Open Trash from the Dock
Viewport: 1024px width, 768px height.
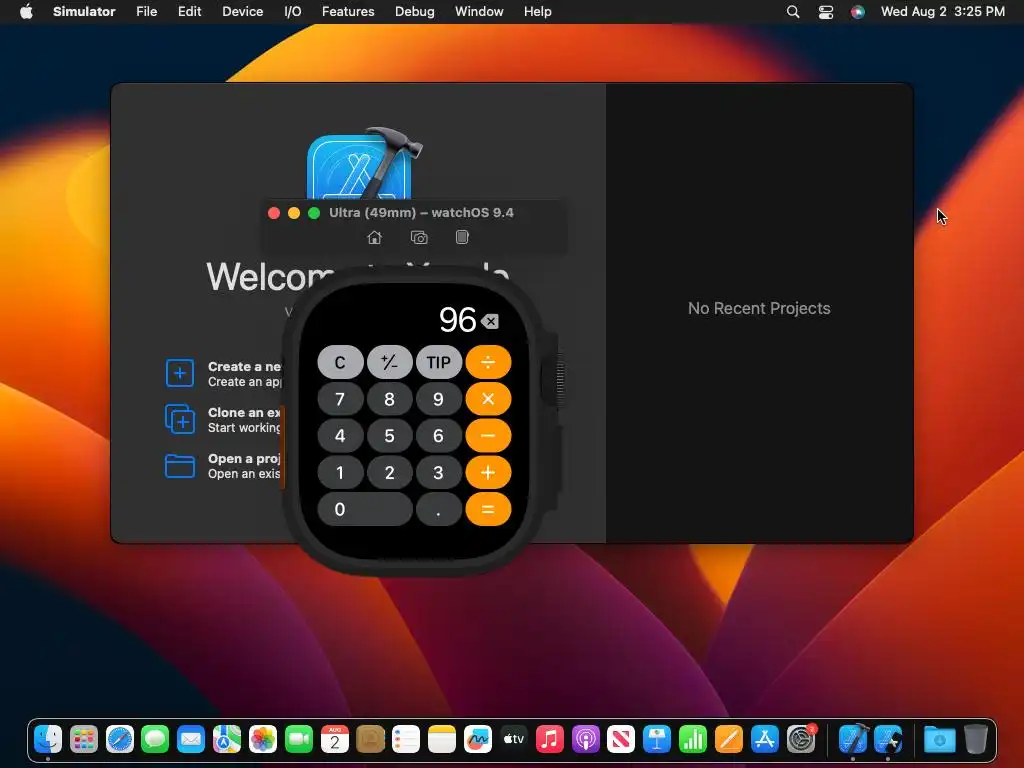point(976,739)
